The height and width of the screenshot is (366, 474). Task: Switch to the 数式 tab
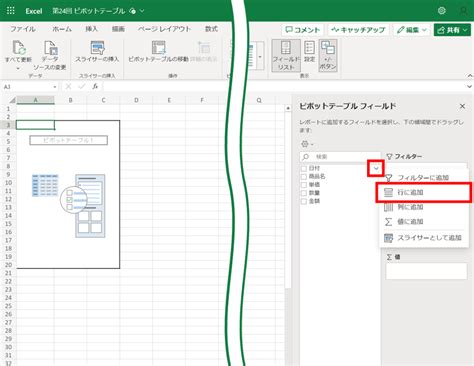pos(211,29)
